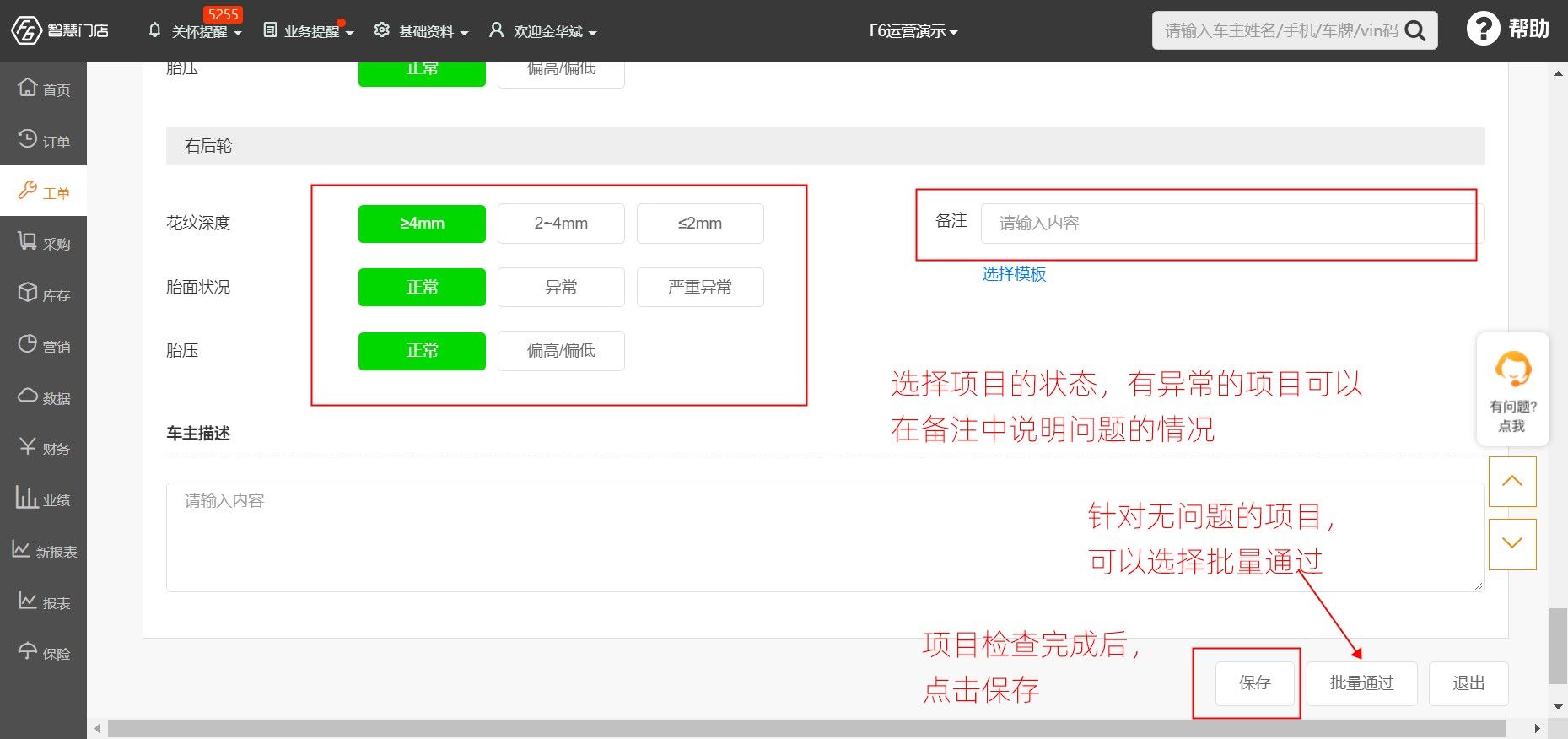Click the horizontal scrollbar right arrow

1537,728
